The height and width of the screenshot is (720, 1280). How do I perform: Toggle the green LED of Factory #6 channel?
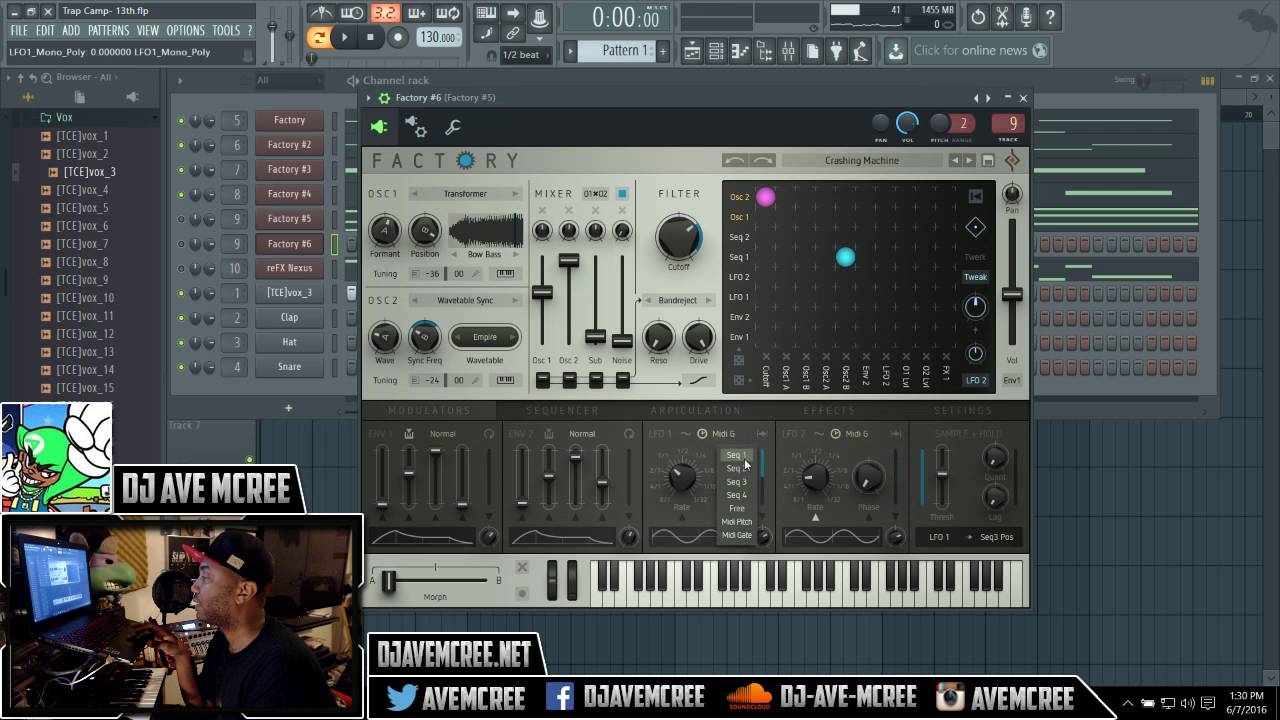(181, 243)
